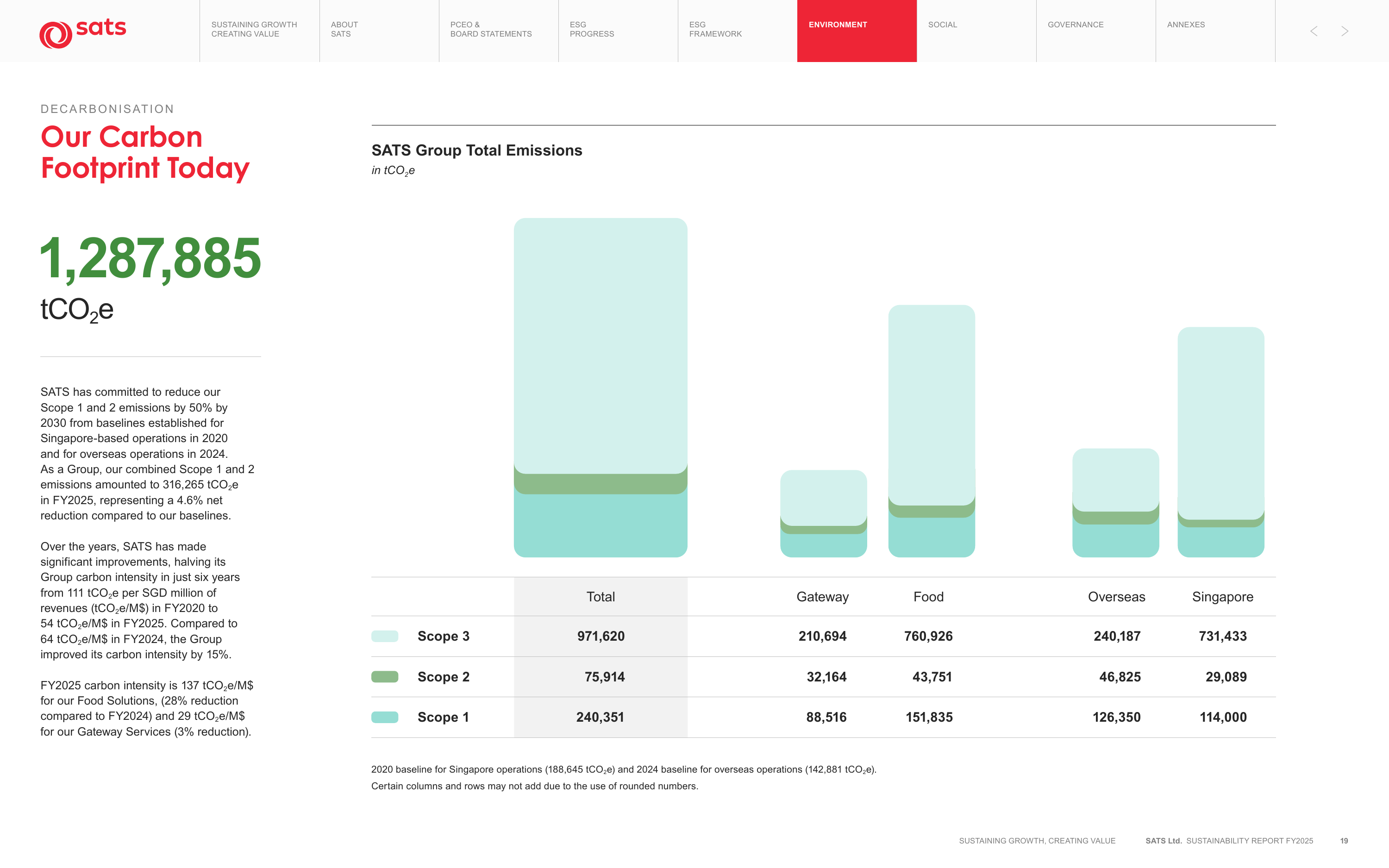Click the Scope 2 total value 75,914

(x=604, y=677)
